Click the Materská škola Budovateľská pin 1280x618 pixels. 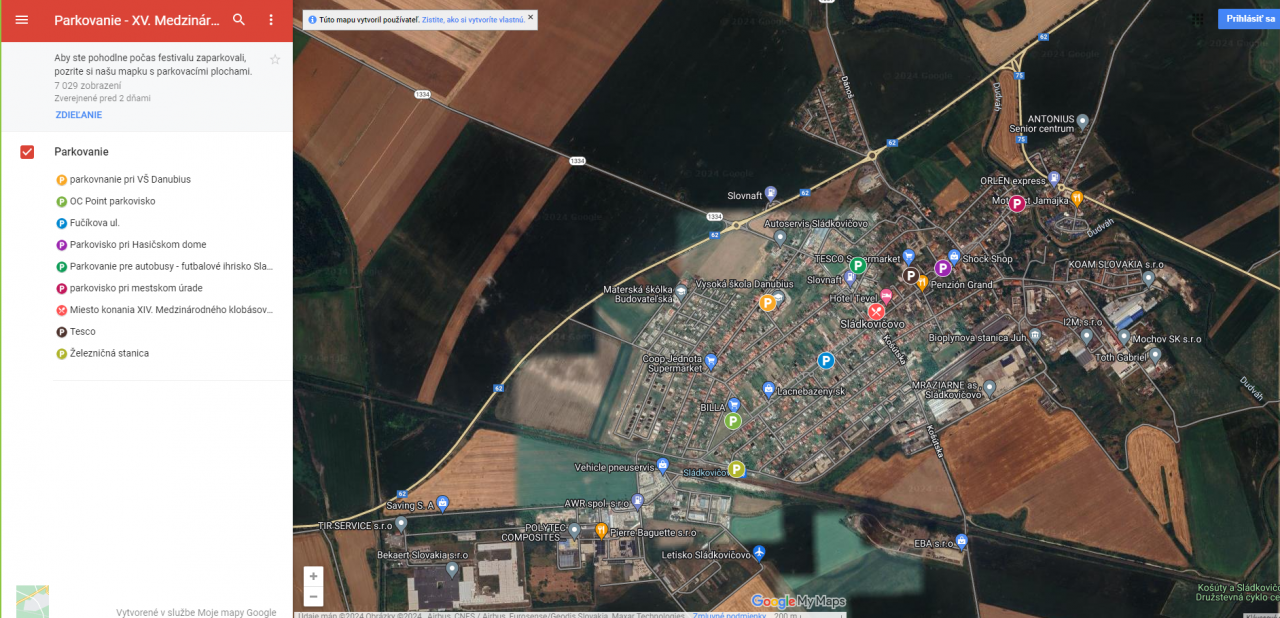(x=681, y=291)
